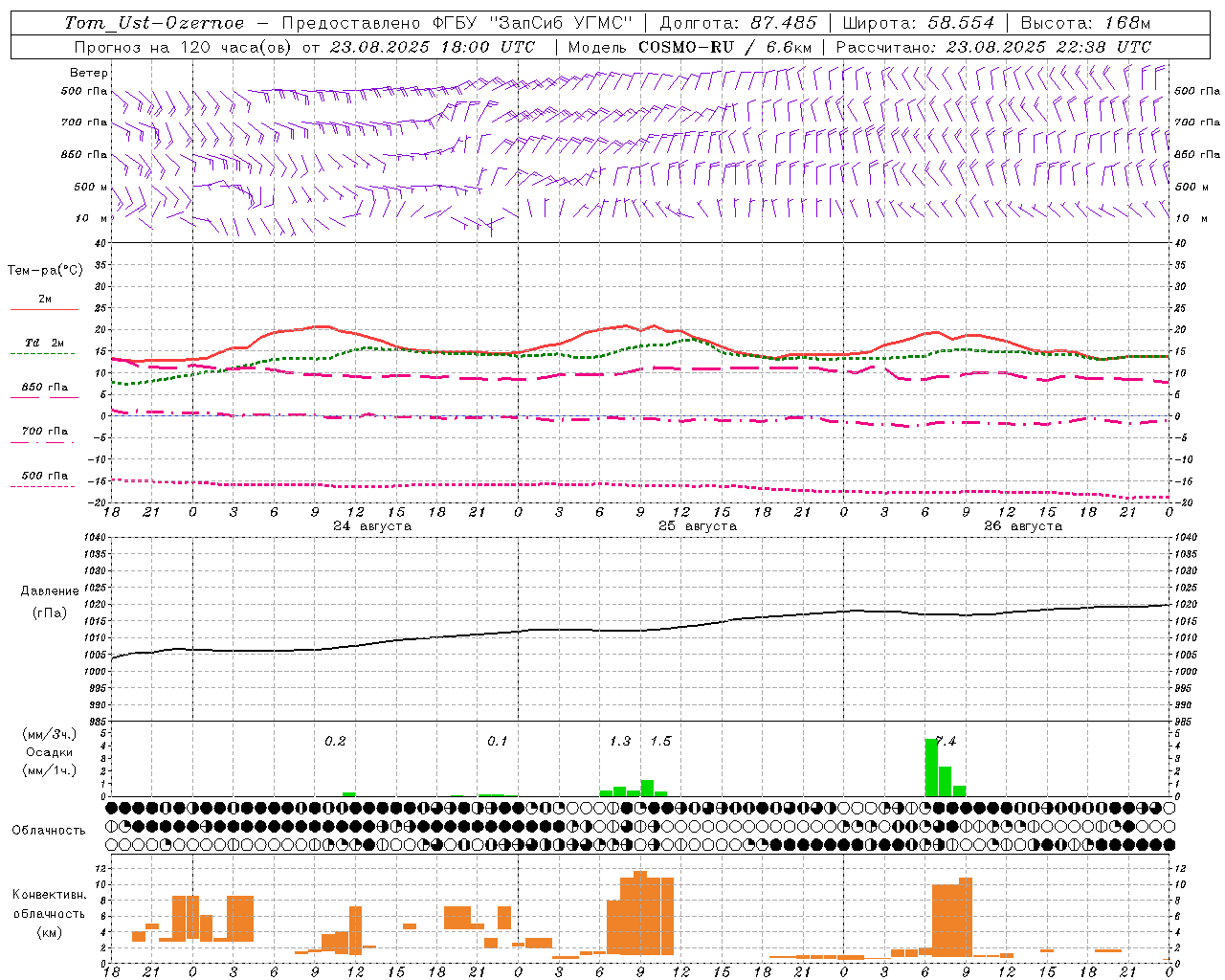
Task: Click the 7.4 precipitation total
Action: pos(946,741)
